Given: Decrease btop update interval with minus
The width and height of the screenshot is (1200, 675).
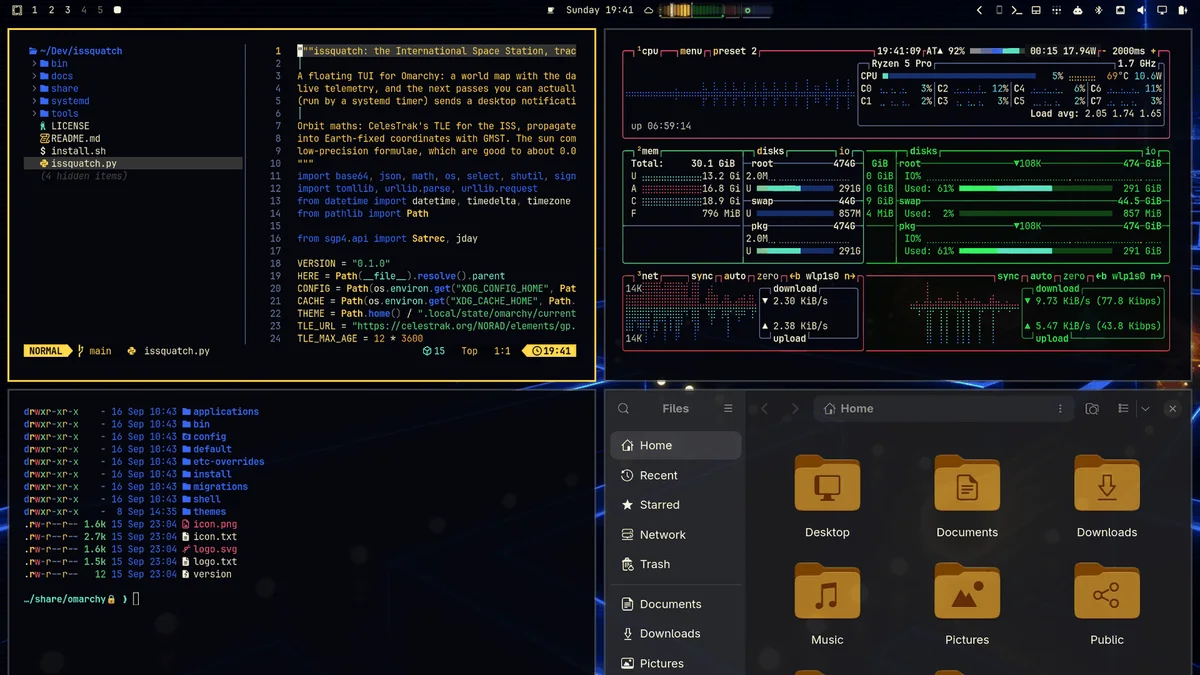Looking at the screenshot, I should [x=1104, y=51].
